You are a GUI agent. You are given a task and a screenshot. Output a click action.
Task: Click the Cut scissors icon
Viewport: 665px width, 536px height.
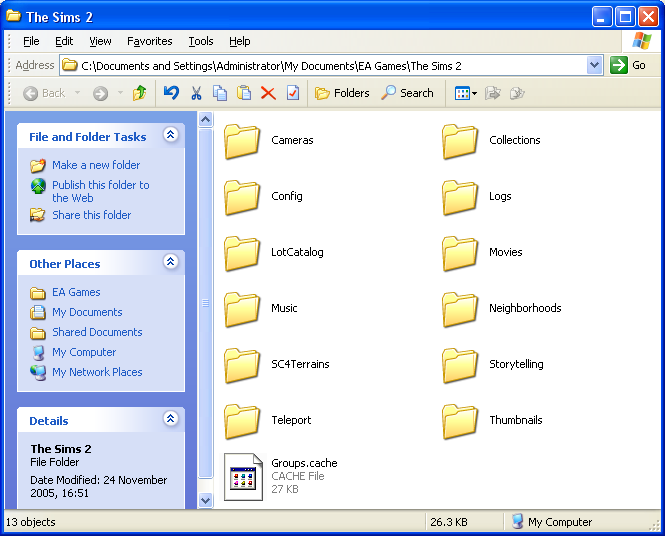click(196, 93)
